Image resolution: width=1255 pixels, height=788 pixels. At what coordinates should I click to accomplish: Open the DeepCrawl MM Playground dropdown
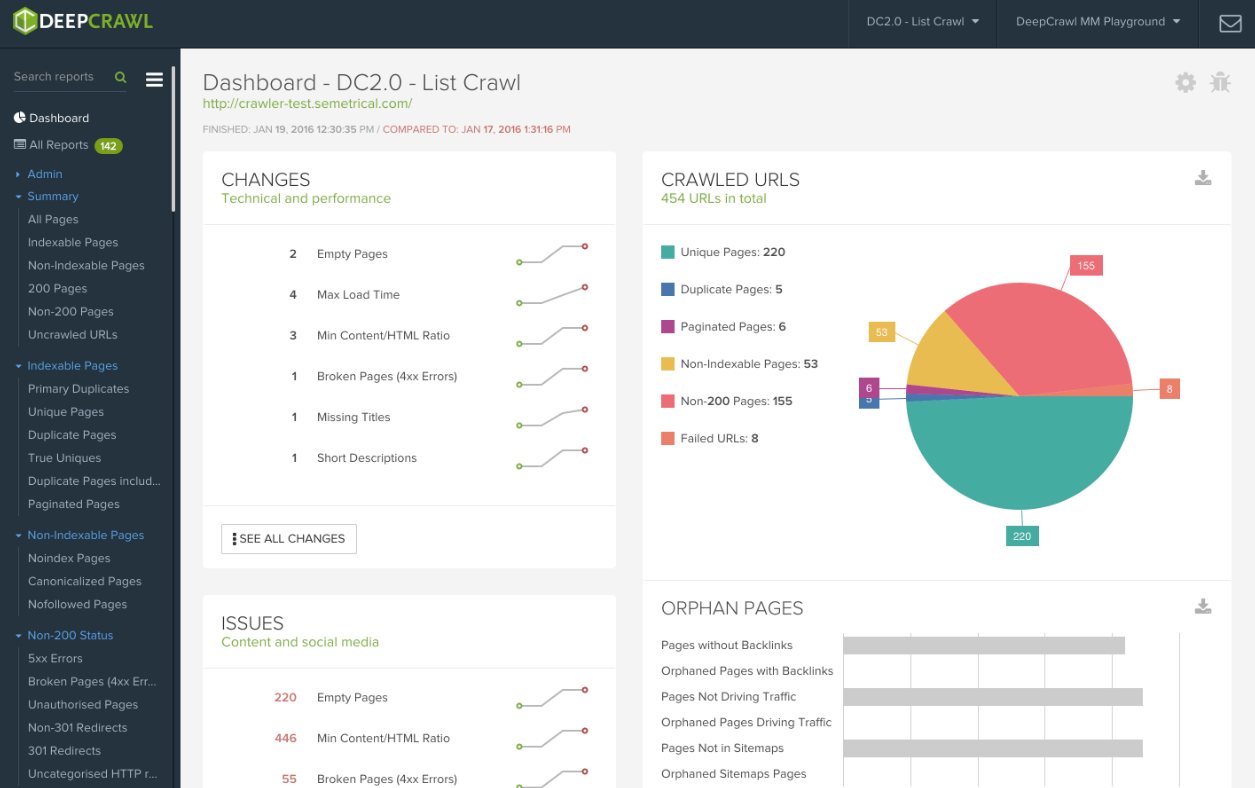1098,22
